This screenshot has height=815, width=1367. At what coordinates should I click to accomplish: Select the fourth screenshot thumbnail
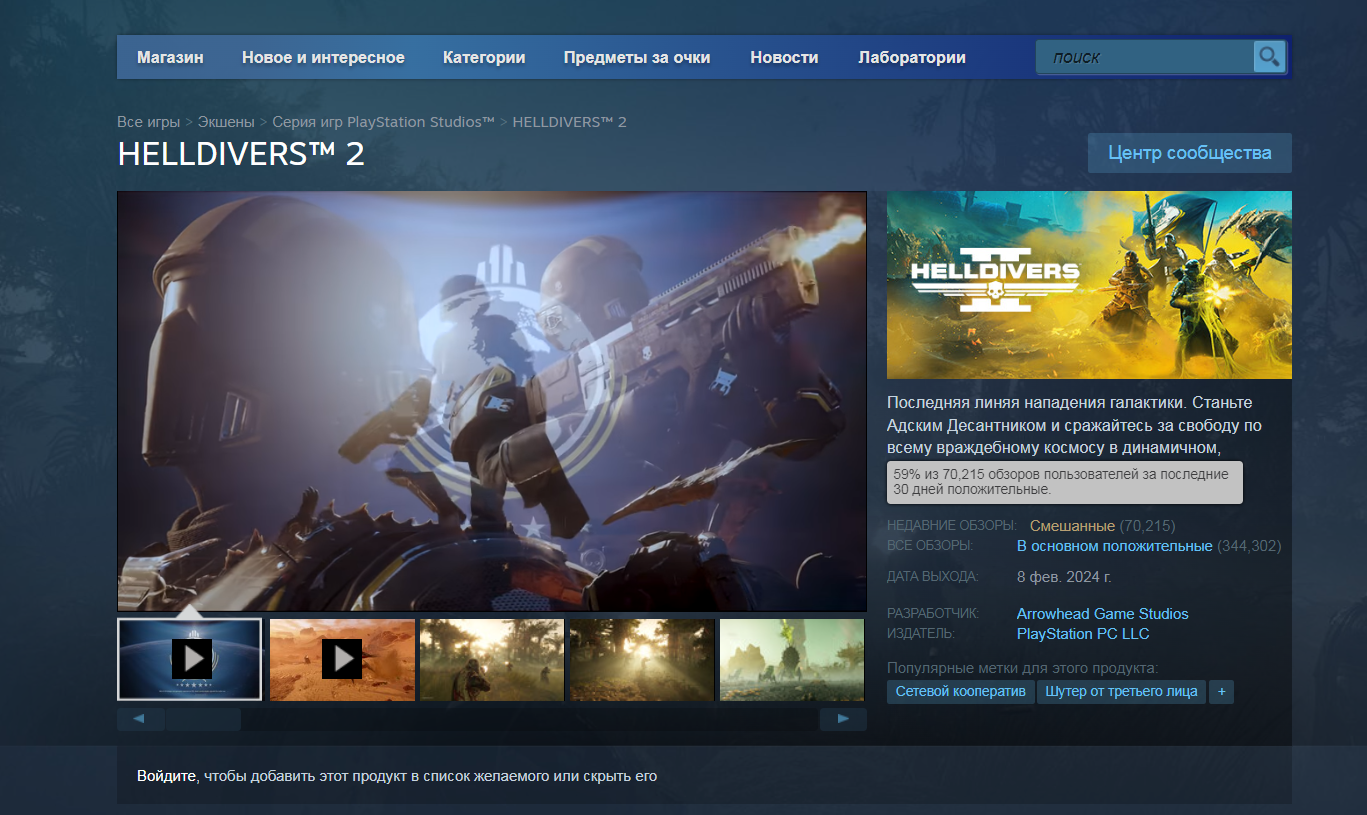pos(641,660)
